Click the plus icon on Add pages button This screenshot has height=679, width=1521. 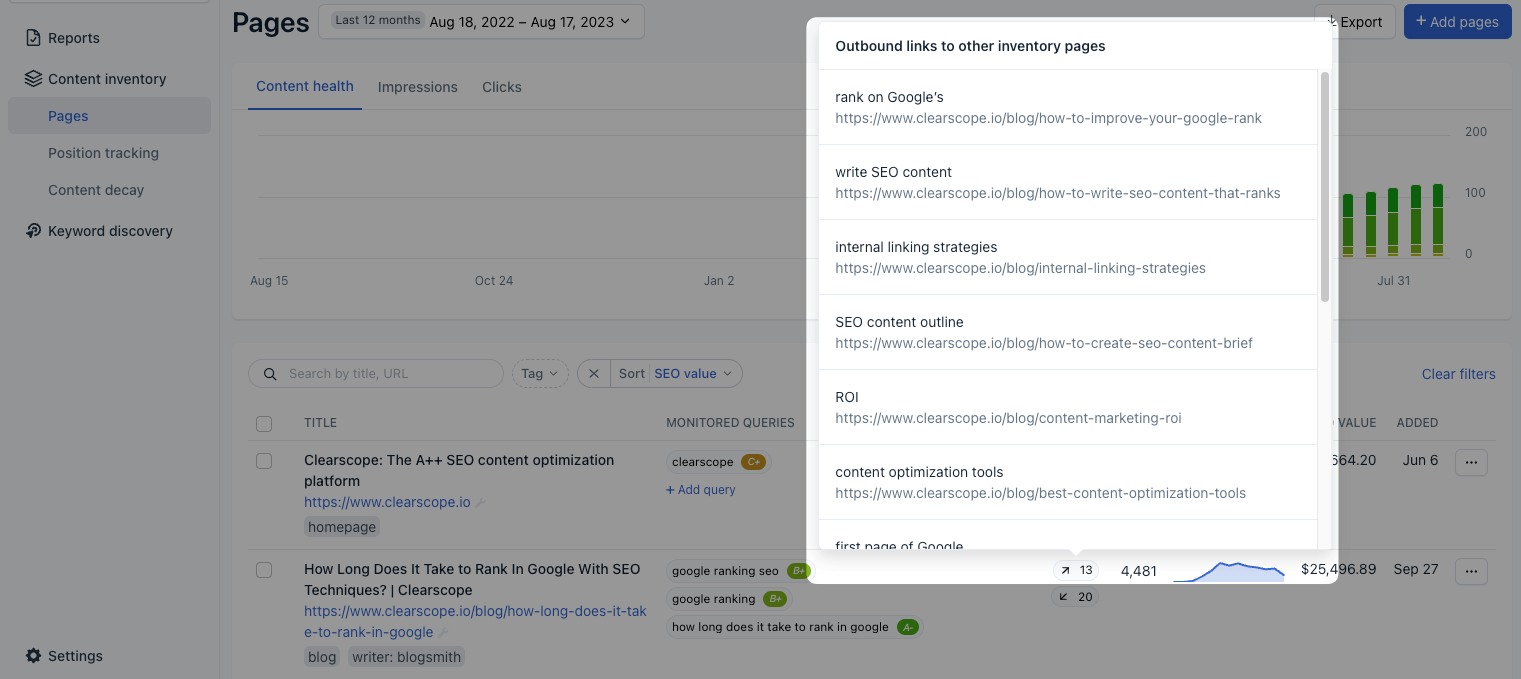click(1421, 22)
